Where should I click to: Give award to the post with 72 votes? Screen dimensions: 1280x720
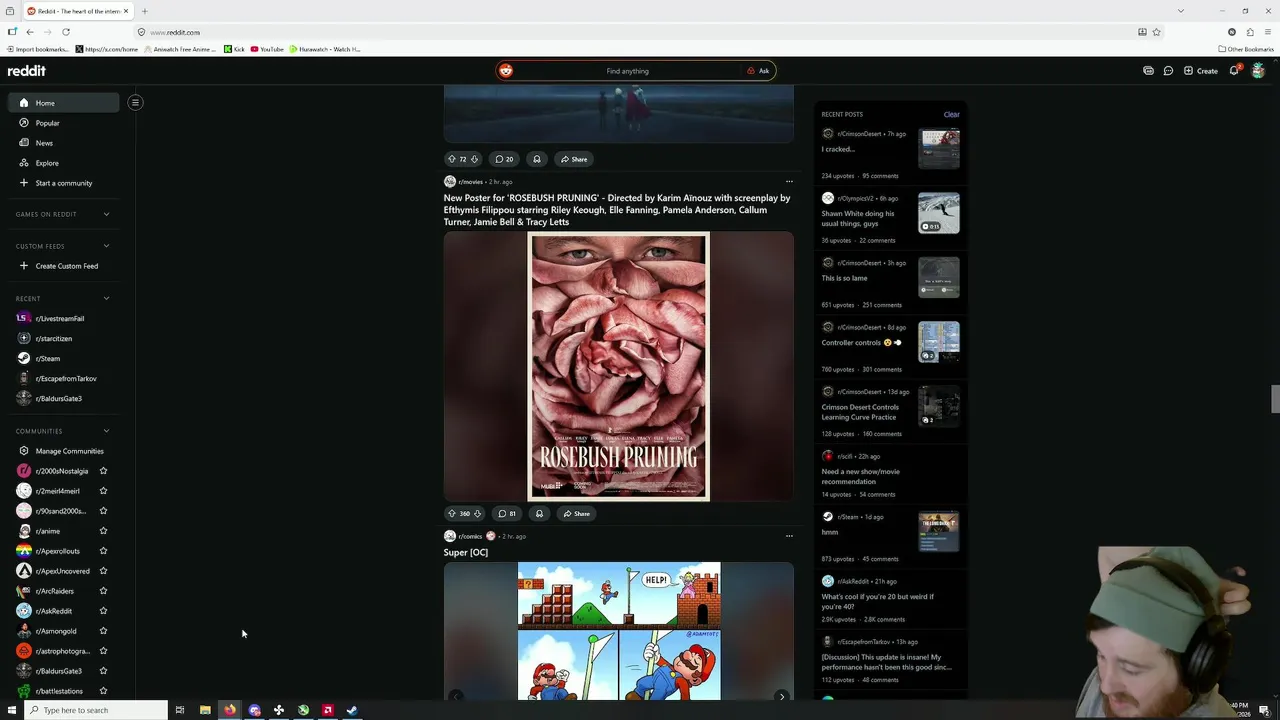[x=537, y=159]
